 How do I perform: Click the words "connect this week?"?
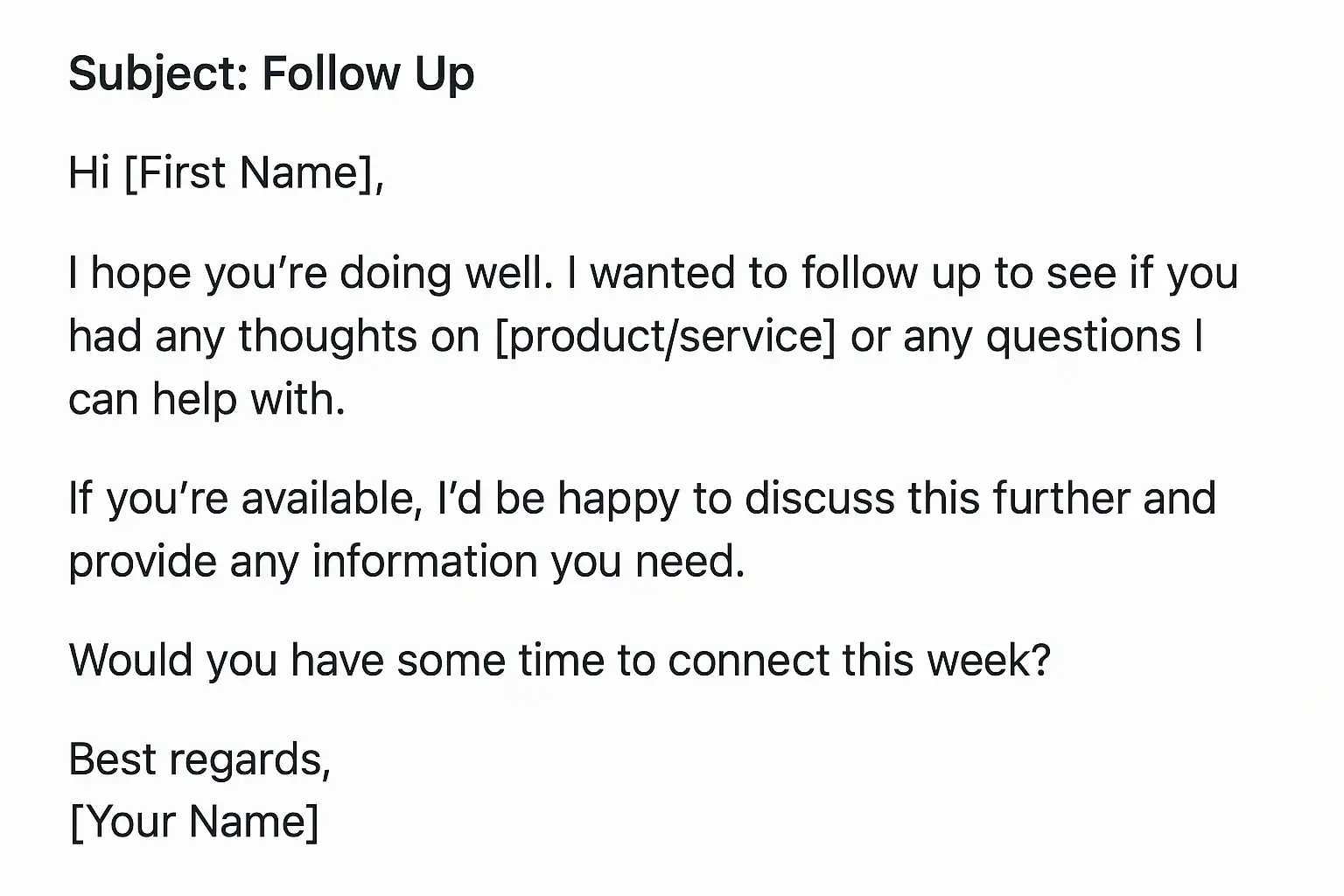[858, 660]
